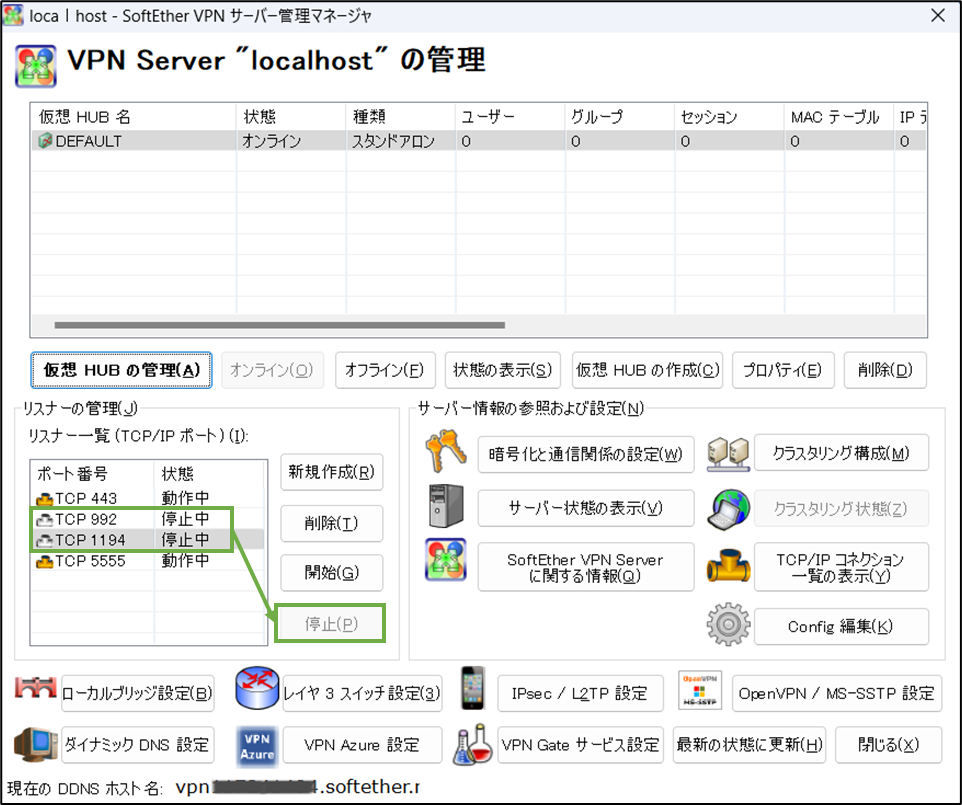Click the ポート番号 listener column header
The width and height of the screenshot is (962, 805).
93,474
